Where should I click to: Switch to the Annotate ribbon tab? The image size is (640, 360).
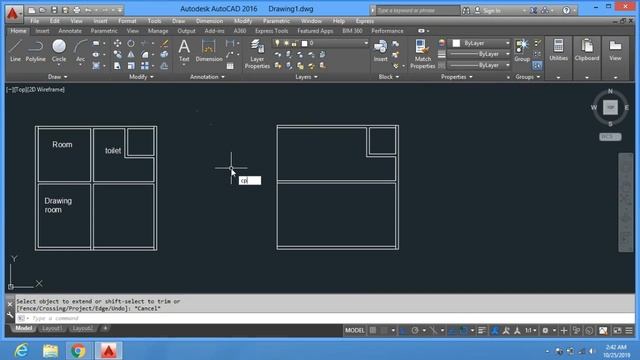tap(70, 31)
